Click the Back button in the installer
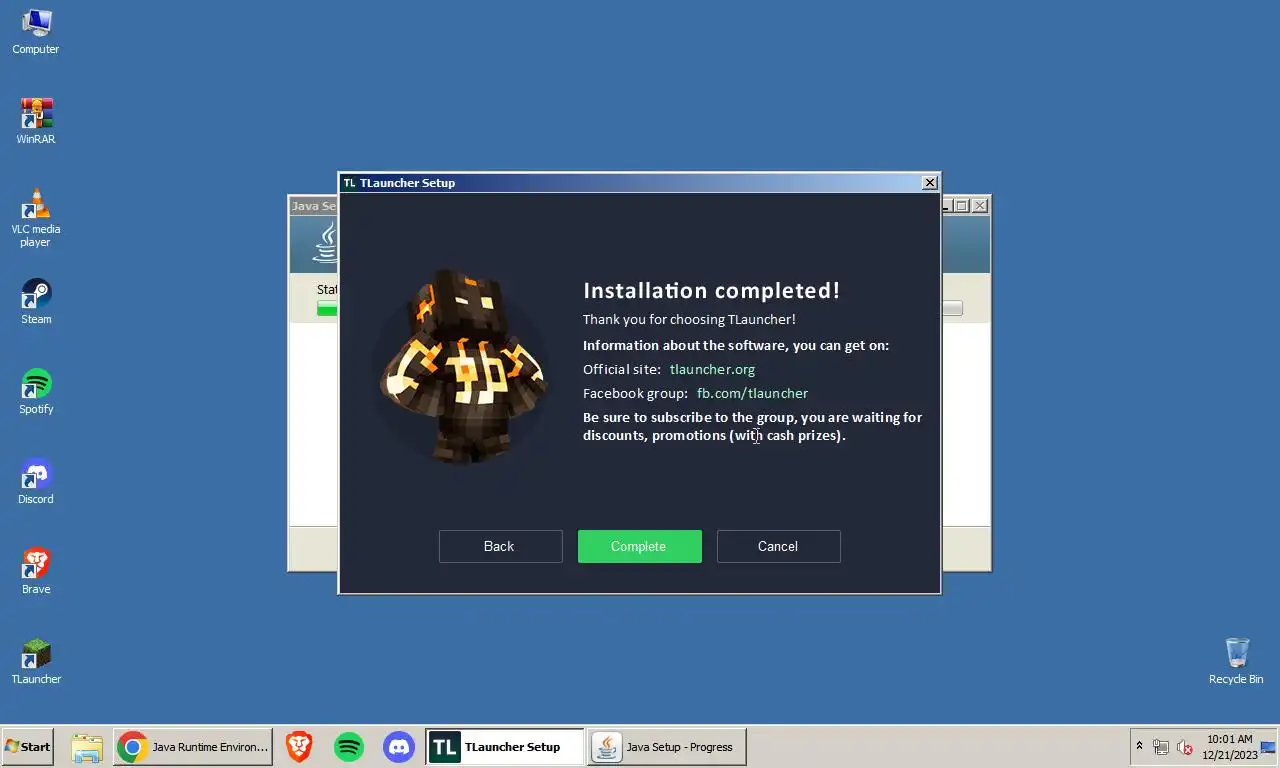Image resolution: width=1280 pixels, height=768 pixels. coord(500,546)
